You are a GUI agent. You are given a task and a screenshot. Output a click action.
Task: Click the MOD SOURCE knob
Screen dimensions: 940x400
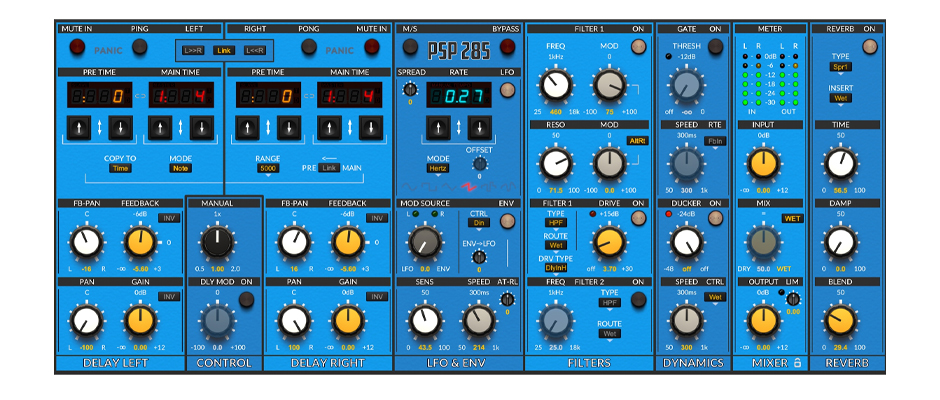425,244
